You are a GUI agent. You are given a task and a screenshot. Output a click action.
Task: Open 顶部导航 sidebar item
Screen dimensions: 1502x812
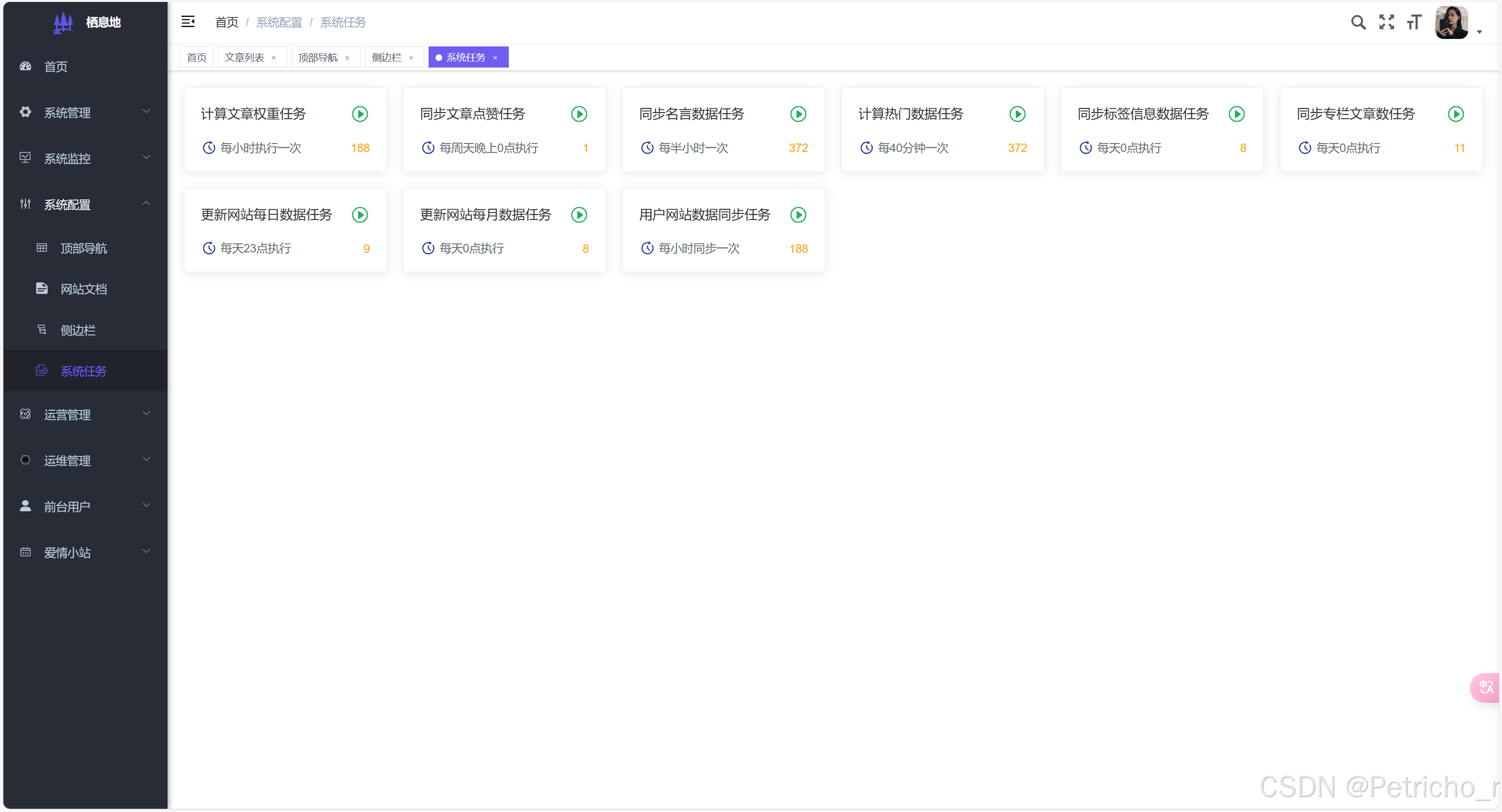(84, 248)
